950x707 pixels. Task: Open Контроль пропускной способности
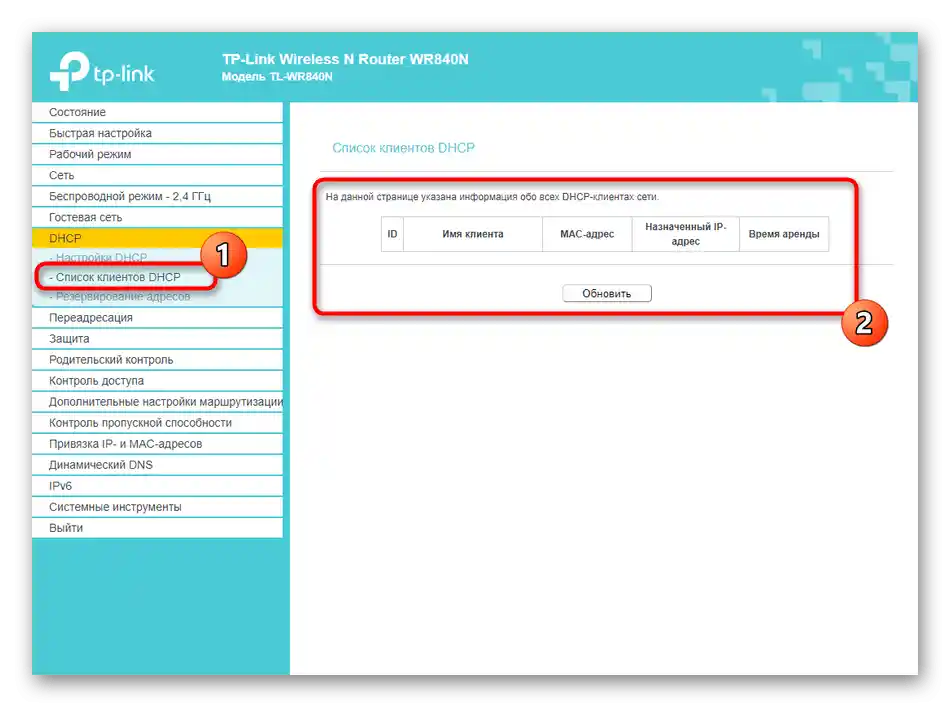click(x=158, y=423)
